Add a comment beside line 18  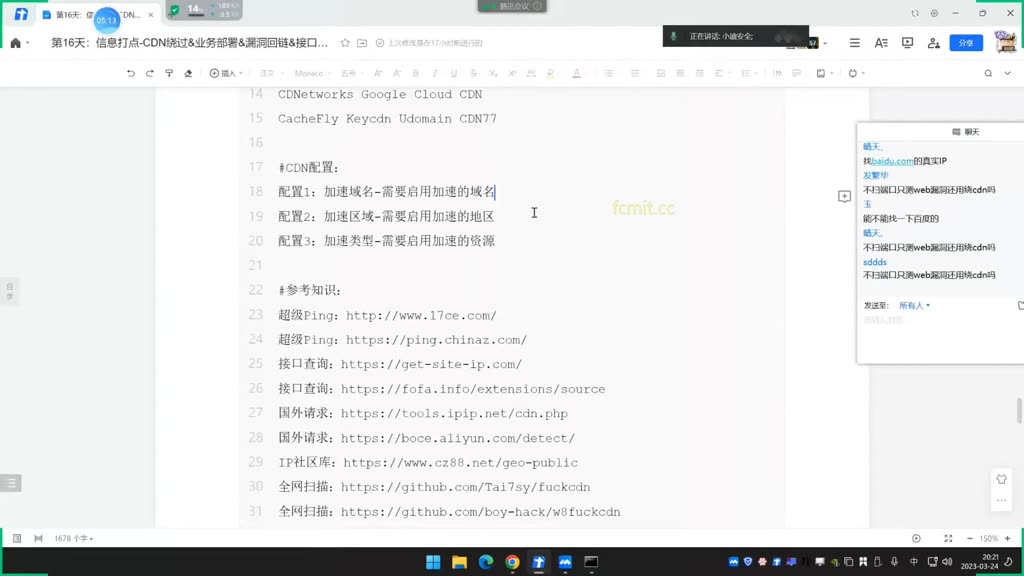click(844, 196)
